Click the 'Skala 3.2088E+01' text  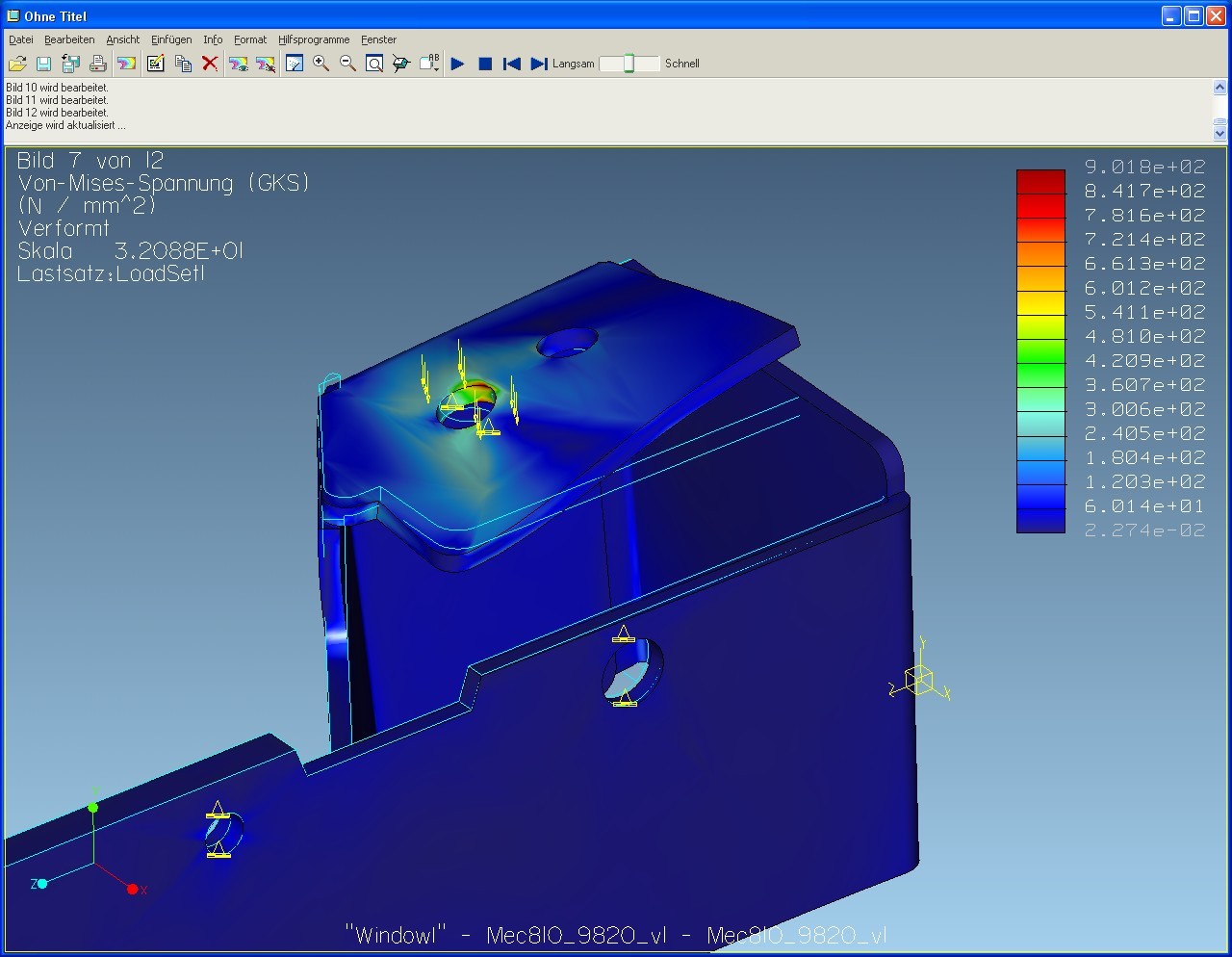tap(130, 251)
